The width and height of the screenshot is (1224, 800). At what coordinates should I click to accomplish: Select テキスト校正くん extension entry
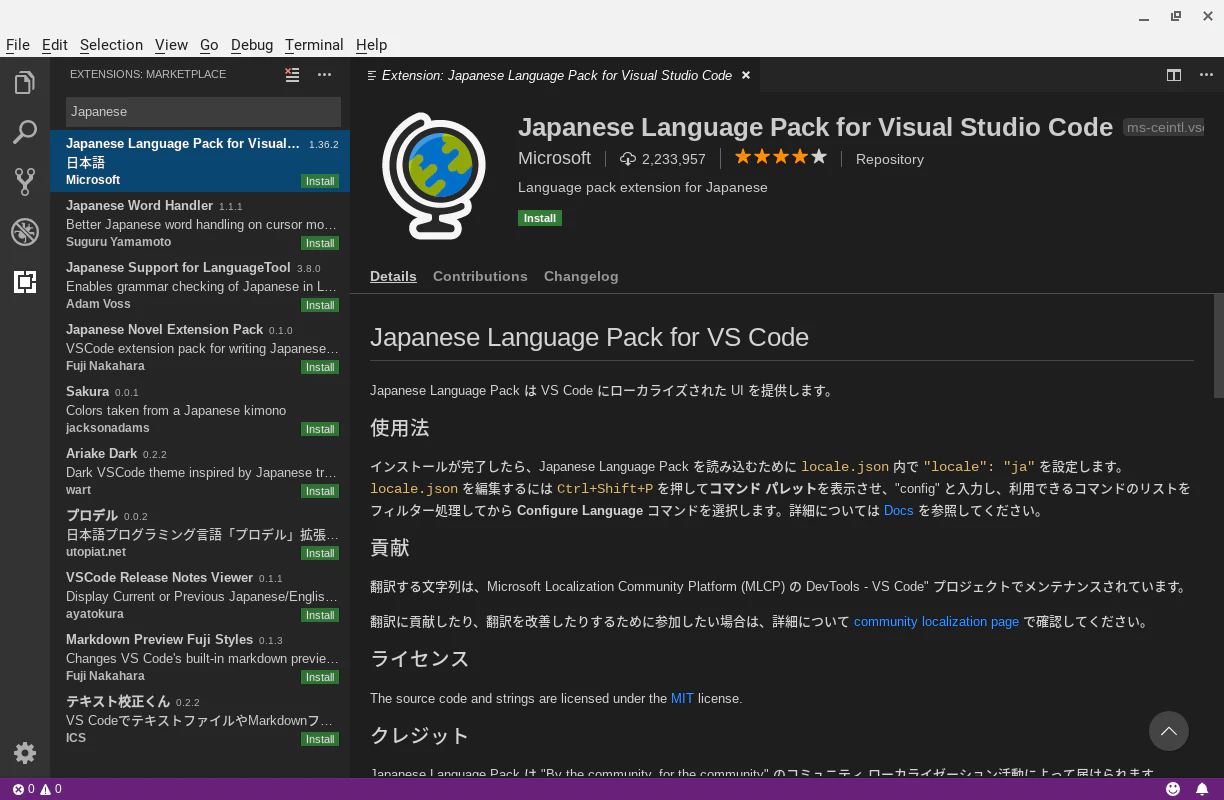tap(200, 719)
